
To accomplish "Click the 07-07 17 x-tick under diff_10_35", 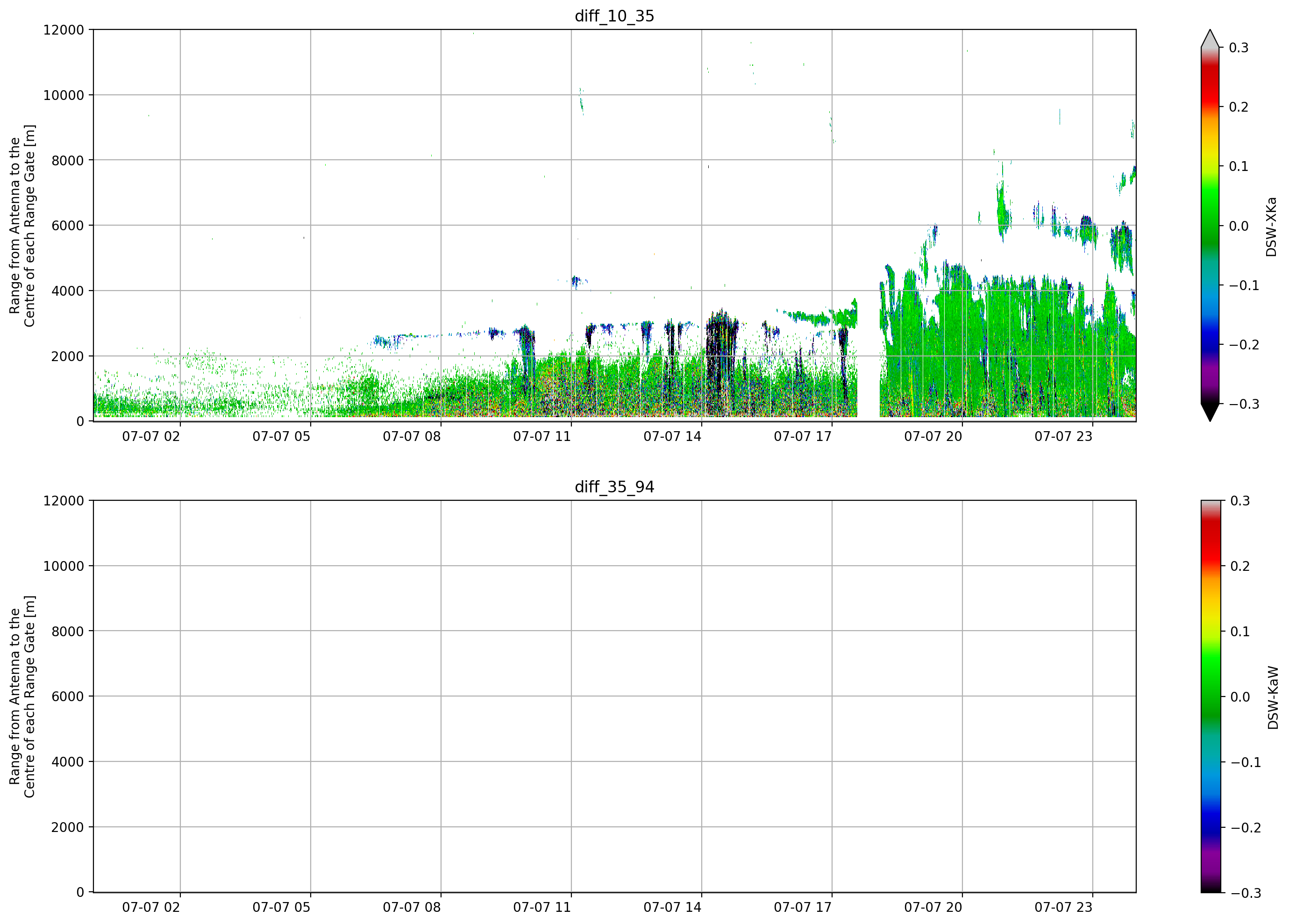I will [803, 436].
